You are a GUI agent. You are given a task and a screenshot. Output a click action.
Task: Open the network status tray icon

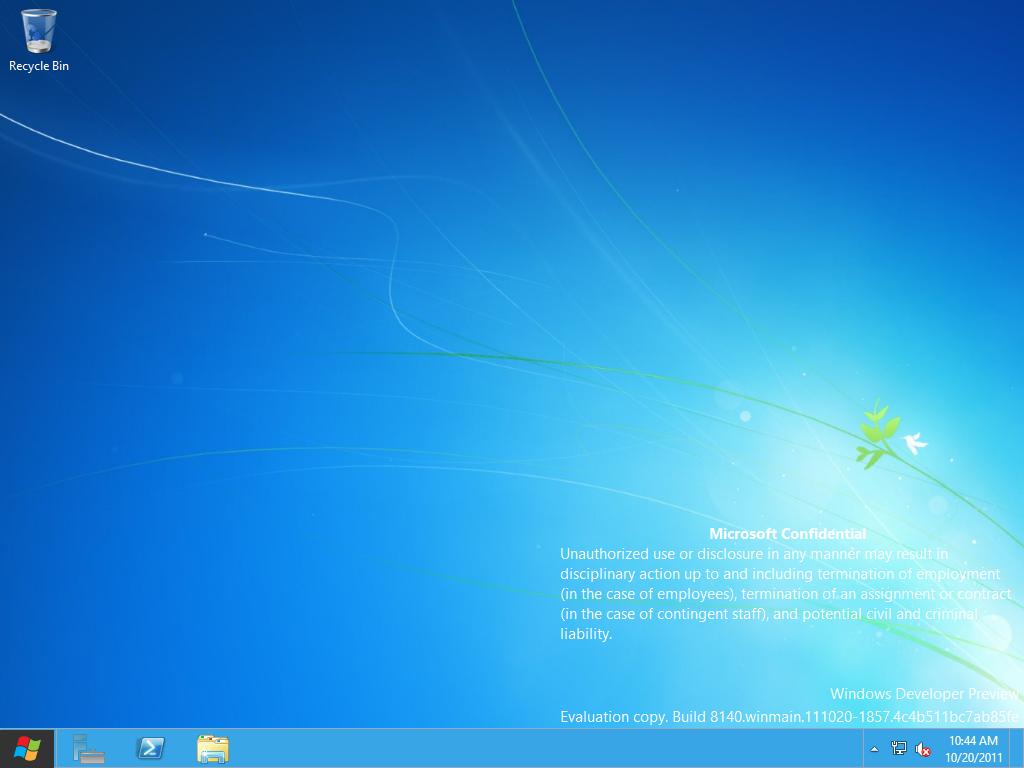pos(899,749)
